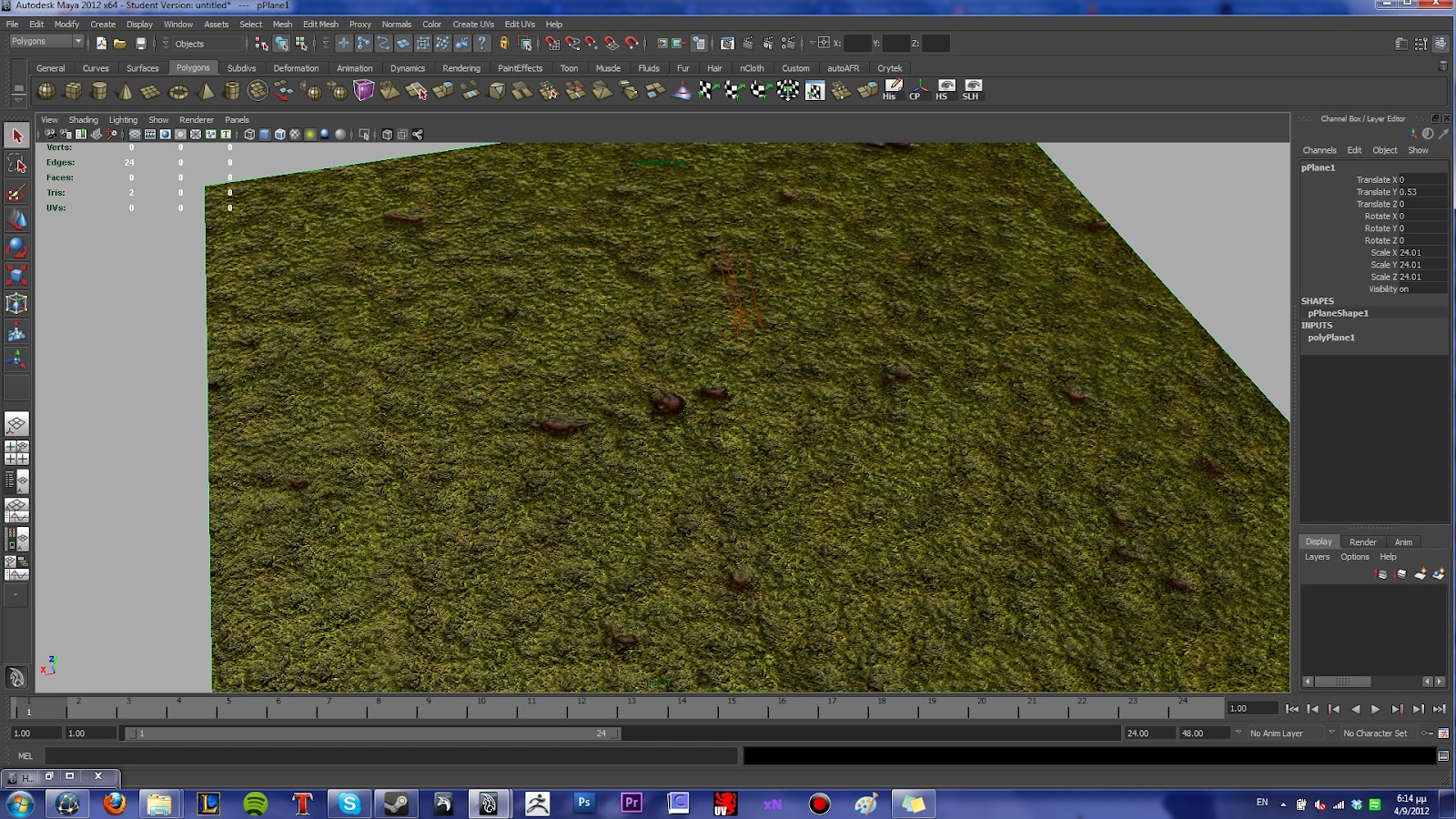The height and width of the screenshot is (819, 1456).
Task: Open ZBrush from the taskbar
Action: click(539, 804)
